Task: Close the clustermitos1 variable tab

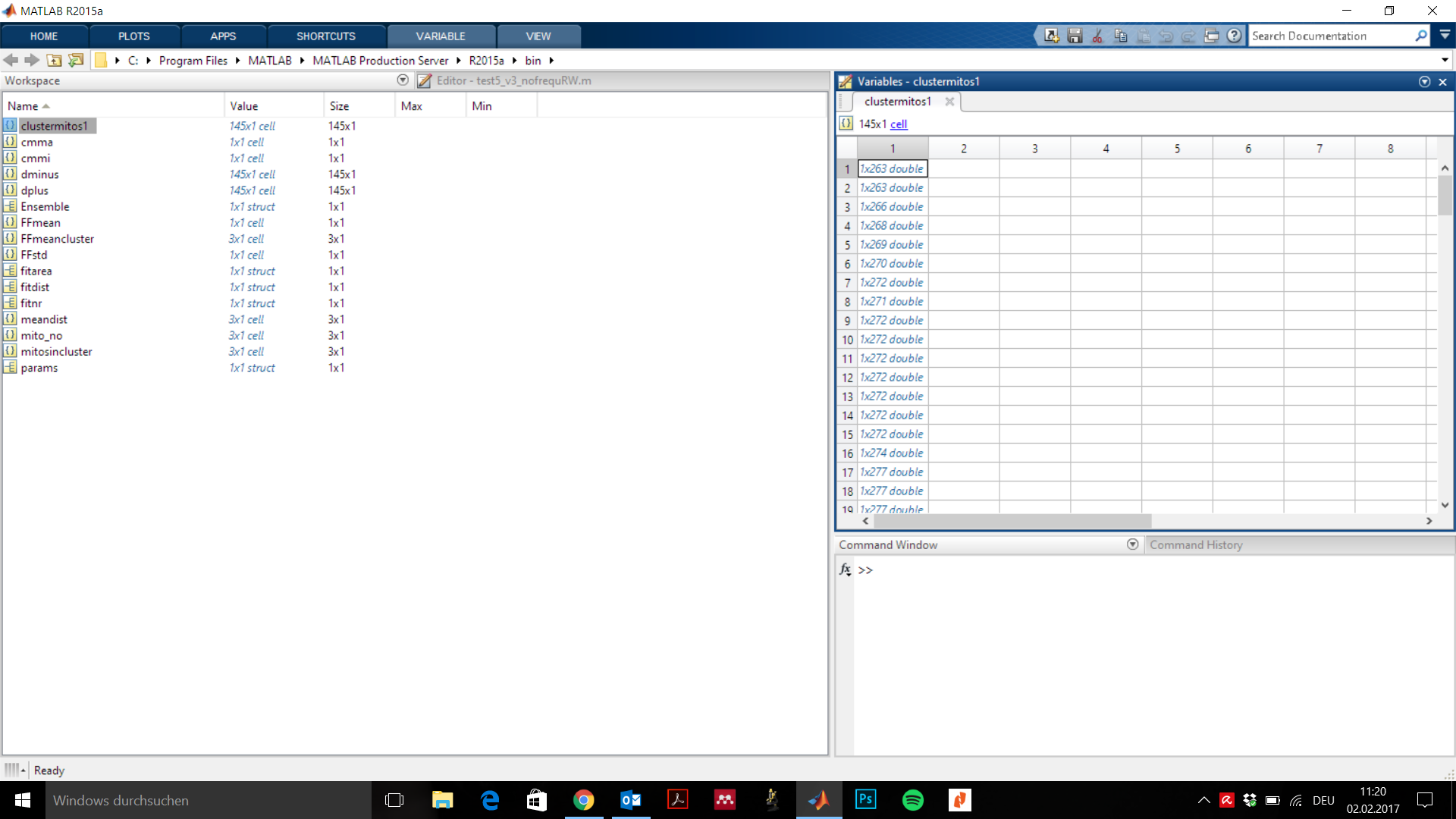Action: point(949,101)
